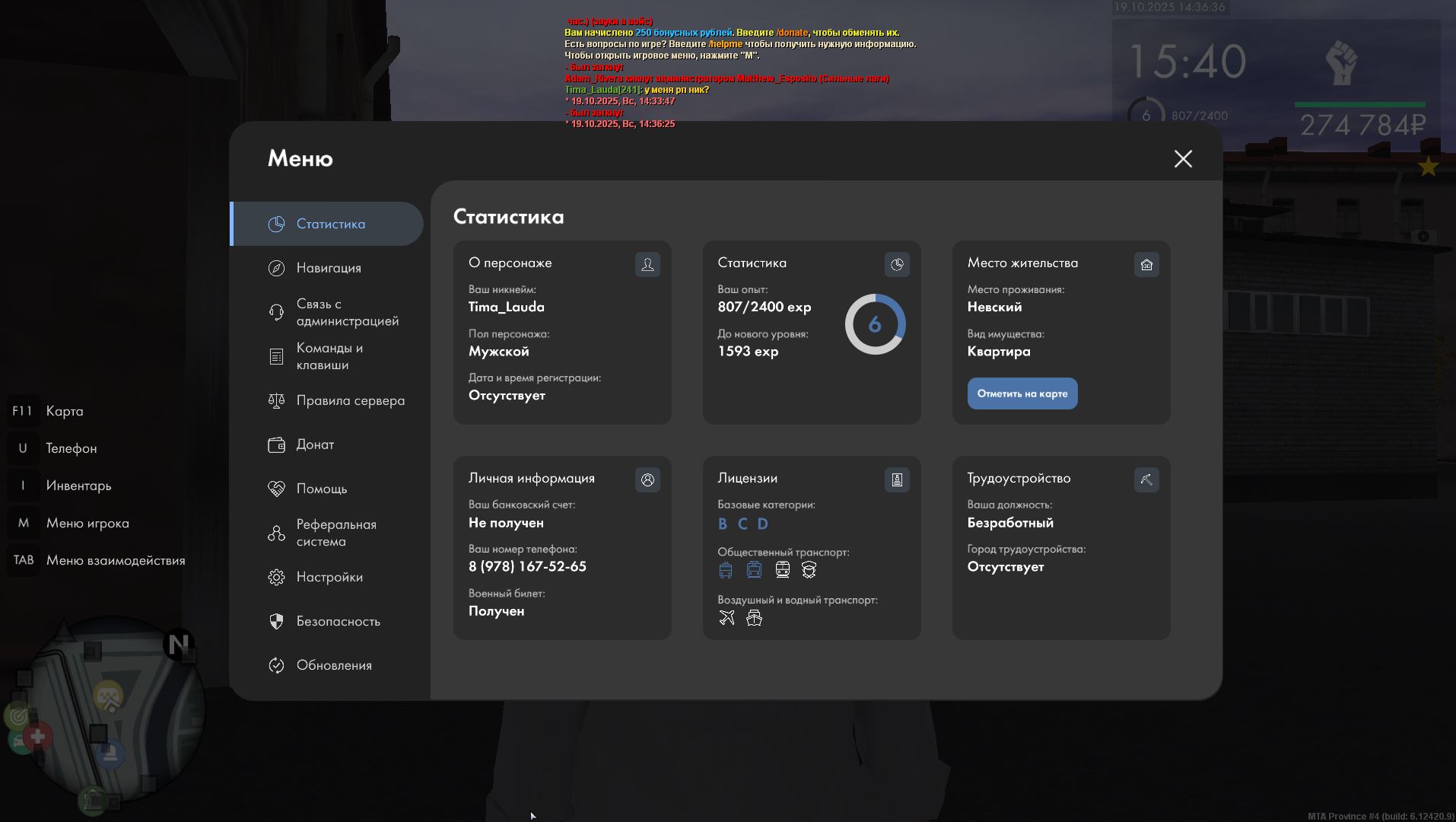
Task: Click the TAB Меню взаимодействия key hint
Action: [98, 560]
